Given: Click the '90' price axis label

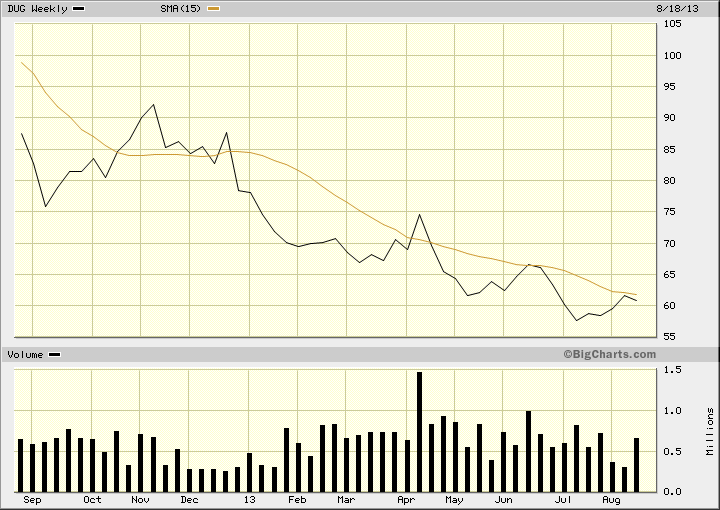Looking at the screenshot, I should click(669, 118).
